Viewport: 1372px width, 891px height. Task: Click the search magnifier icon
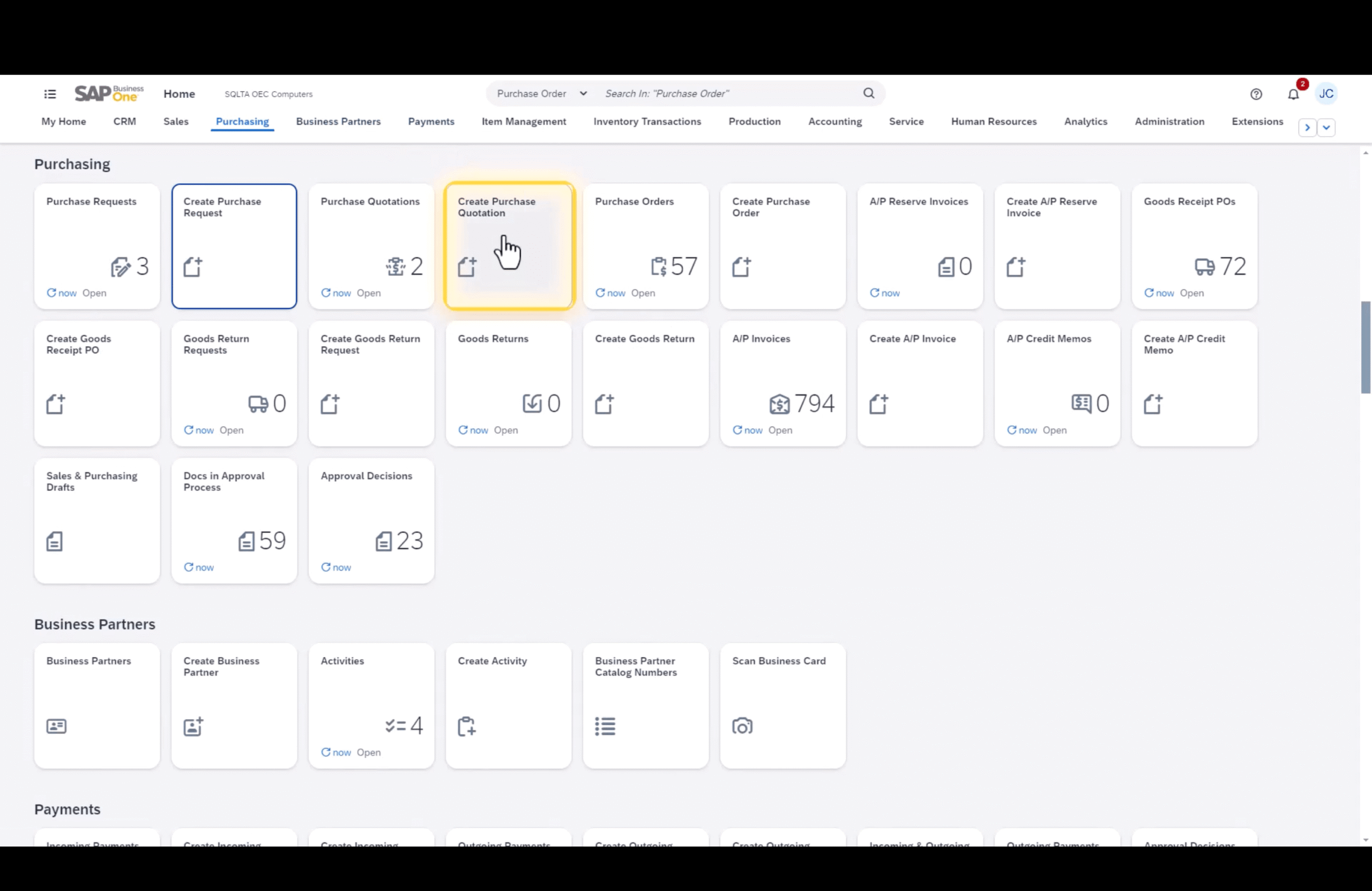click(x=869, y=93)
